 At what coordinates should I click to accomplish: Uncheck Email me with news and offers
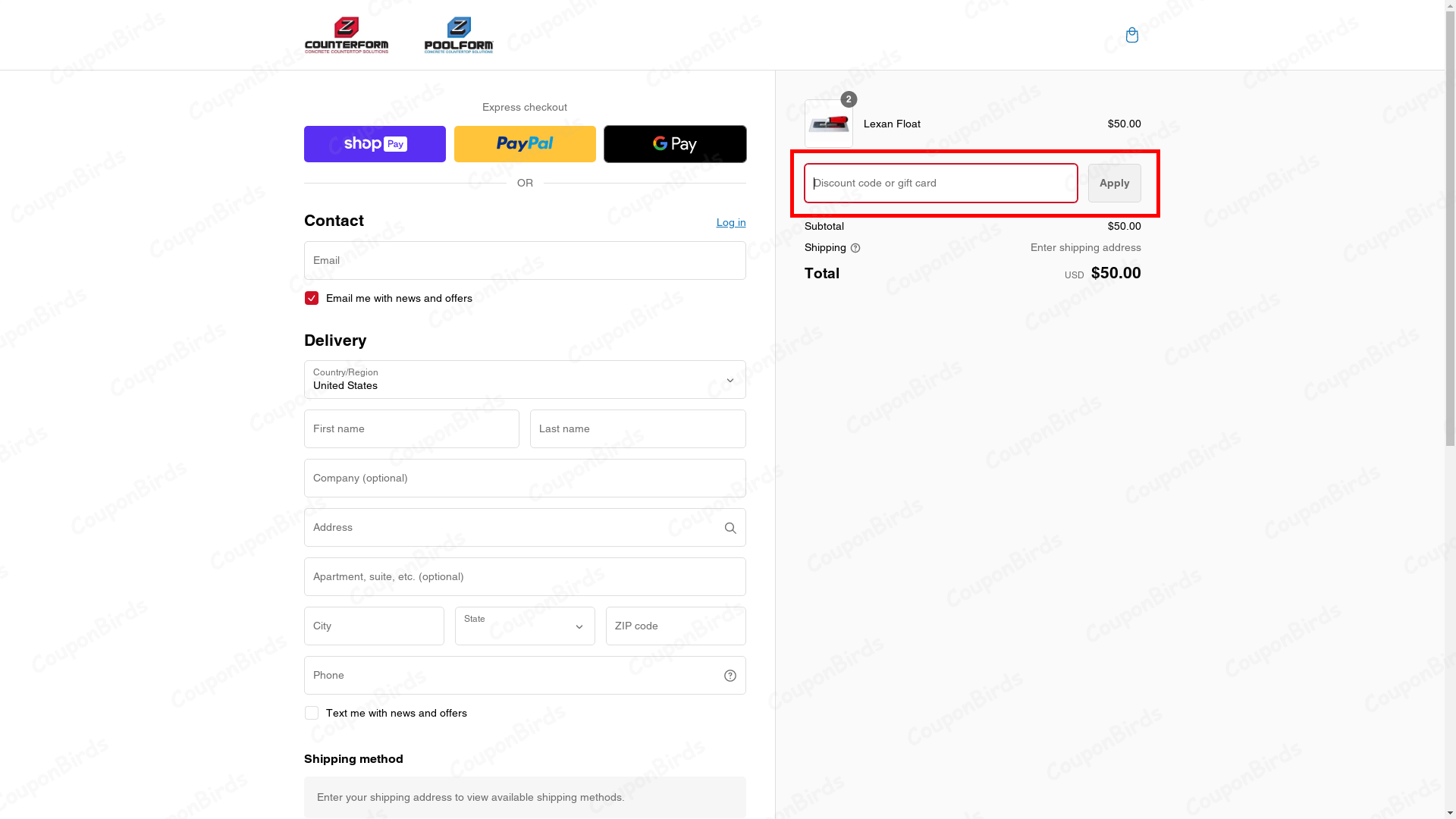tap(312, 298)
